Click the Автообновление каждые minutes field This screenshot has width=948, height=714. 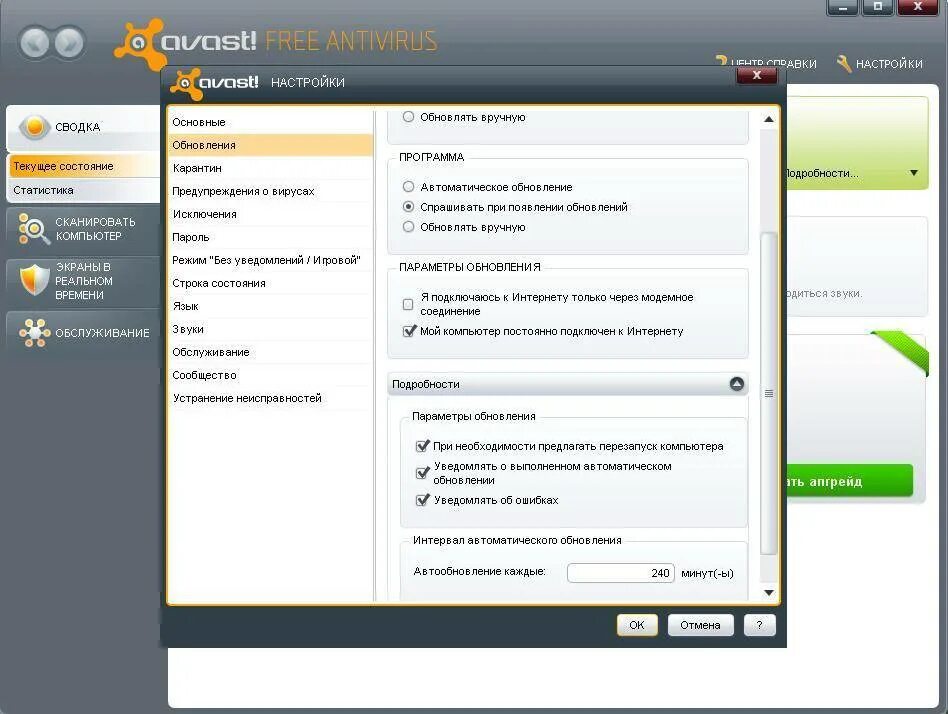pos(620,573)
